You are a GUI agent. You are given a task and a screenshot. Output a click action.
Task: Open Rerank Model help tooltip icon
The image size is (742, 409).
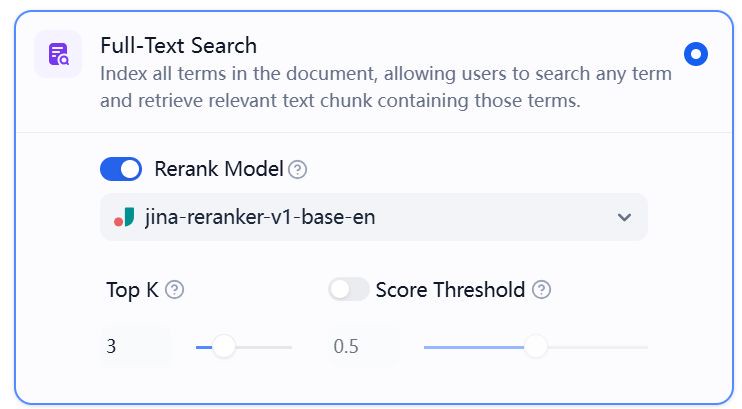pos(298,169)
